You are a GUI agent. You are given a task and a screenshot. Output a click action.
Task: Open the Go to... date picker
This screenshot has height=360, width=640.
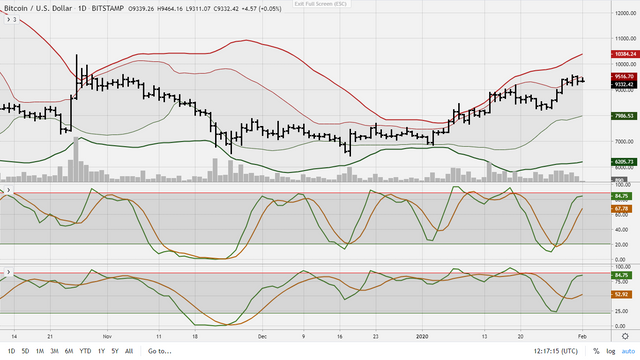[x=160, y=351]
